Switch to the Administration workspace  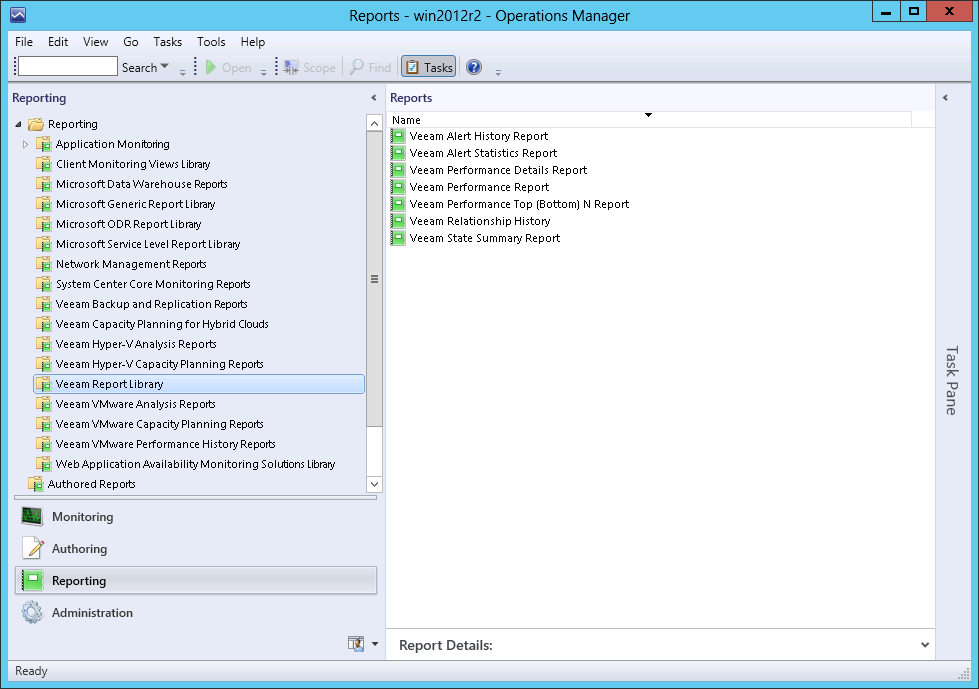tap(195, 613)
